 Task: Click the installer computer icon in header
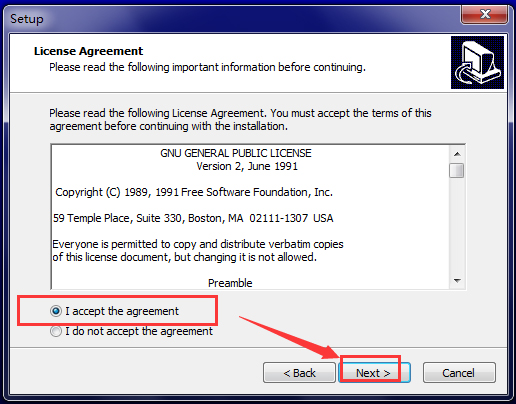[477, 62]
